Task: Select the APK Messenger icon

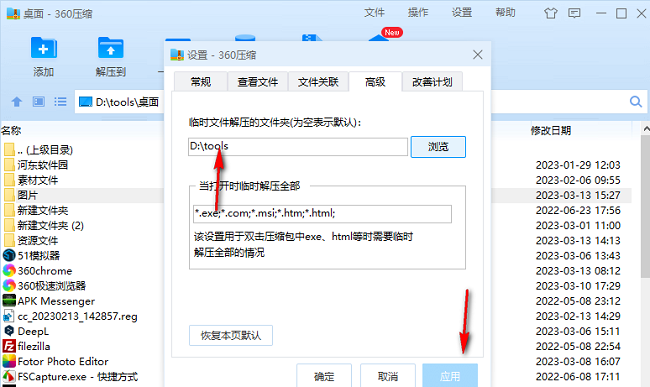Action: [x=9, y=301]
